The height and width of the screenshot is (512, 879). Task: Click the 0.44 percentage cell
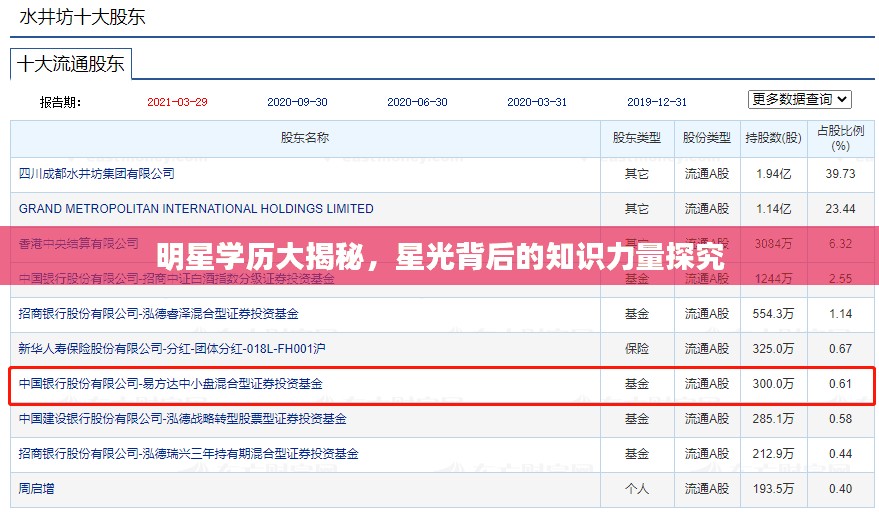click(x=840, y=454)
